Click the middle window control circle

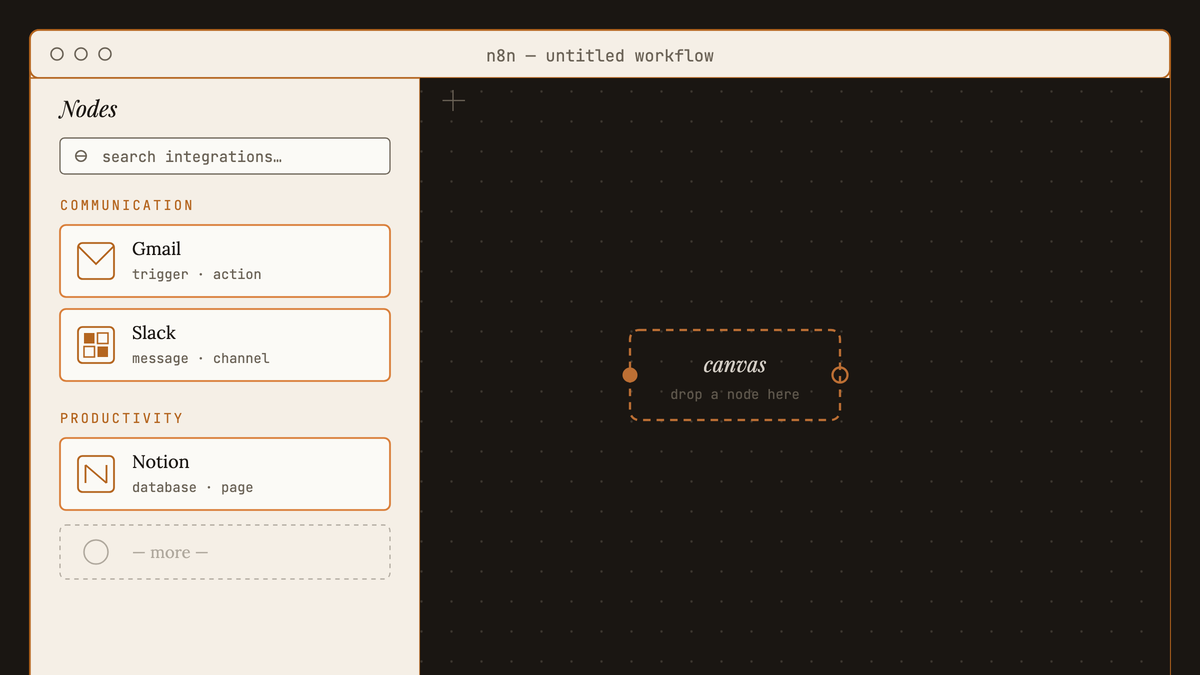(81, 54)
